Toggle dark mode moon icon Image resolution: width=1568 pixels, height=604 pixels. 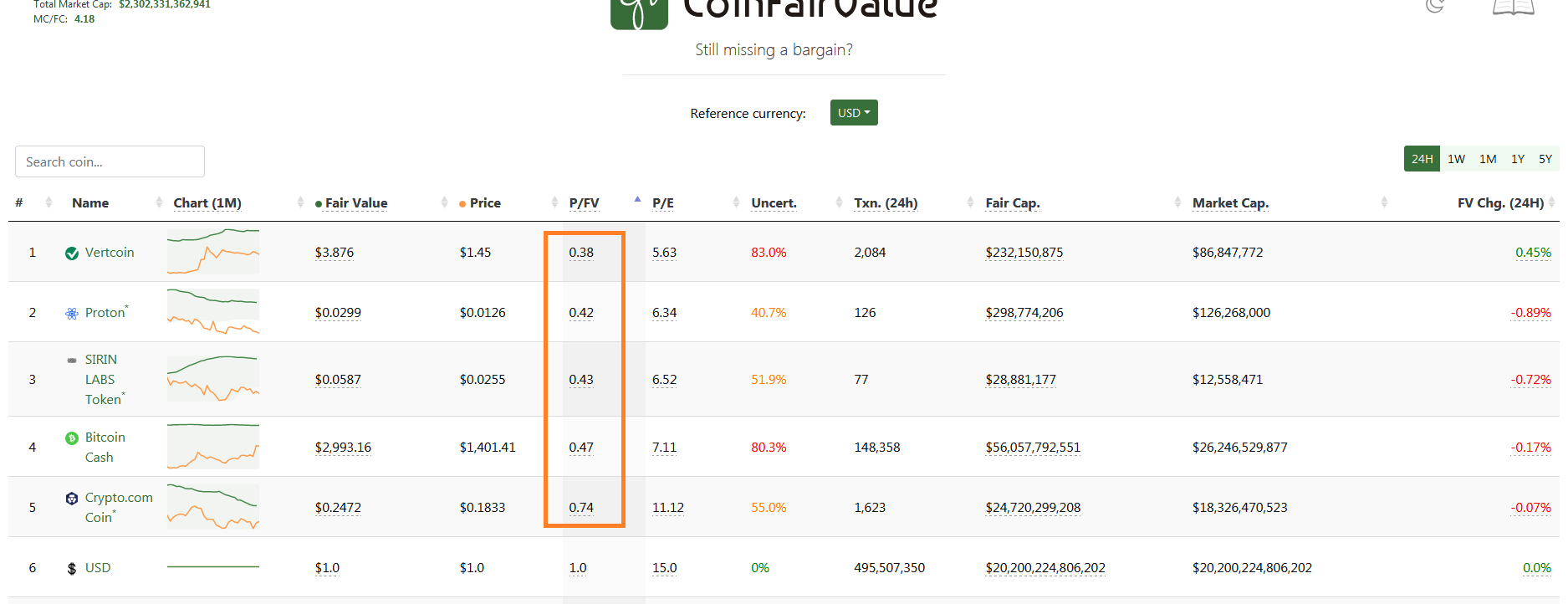[x=1436, y=6]
